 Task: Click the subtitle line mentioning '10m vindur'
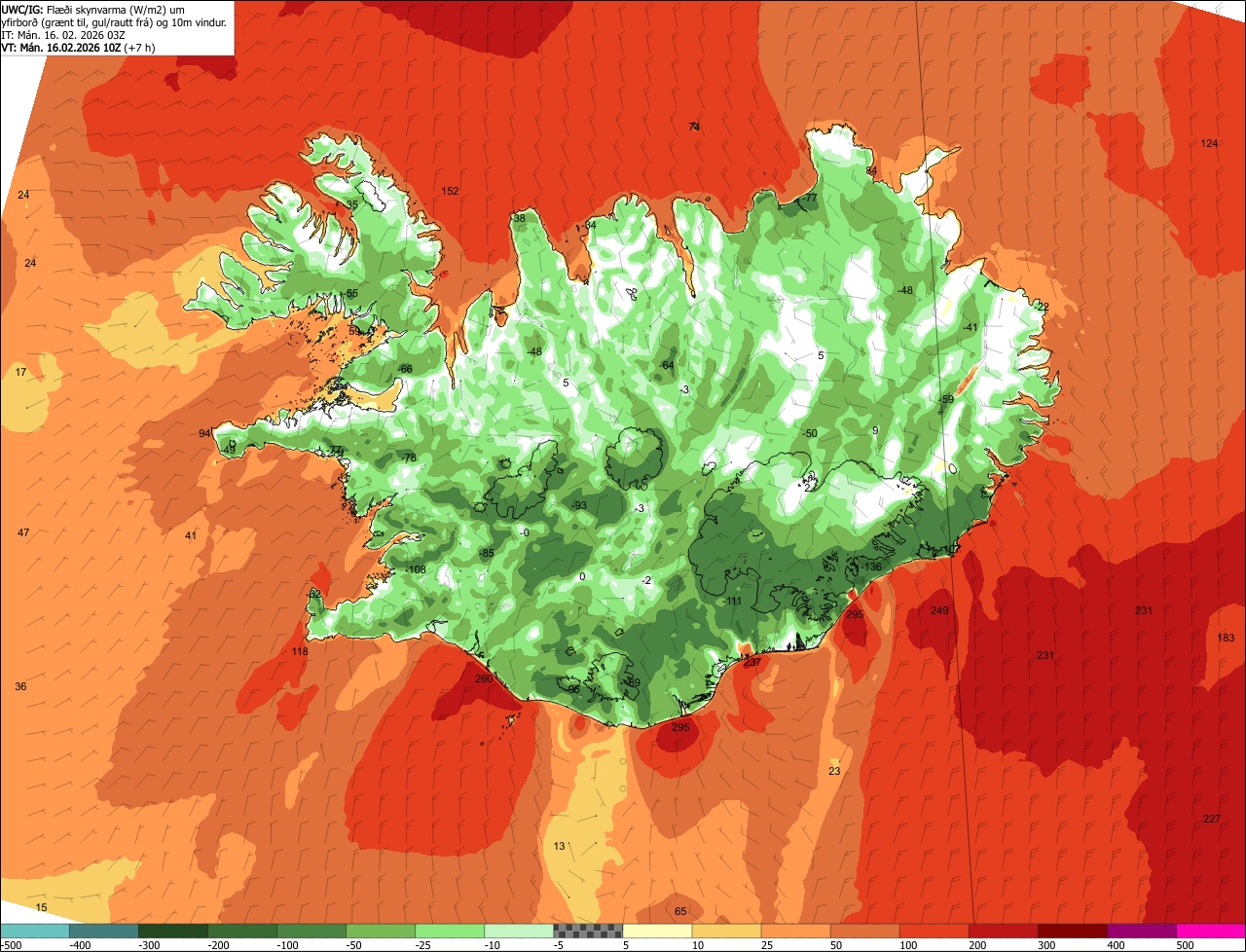click(x=114, y=21)
